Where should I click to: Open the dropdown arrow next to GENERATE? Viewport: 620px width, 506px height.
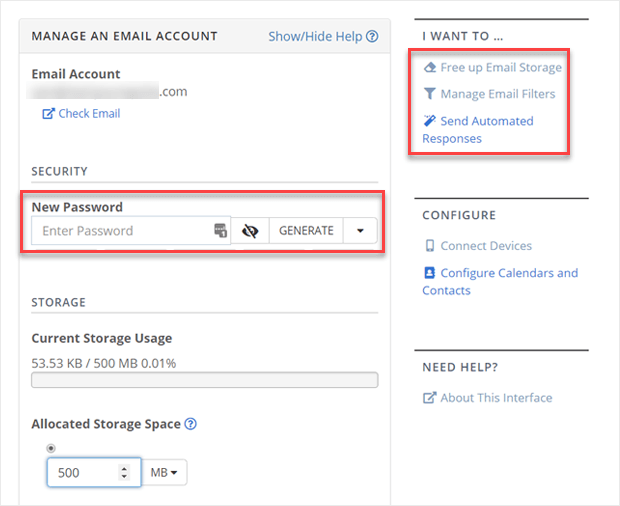click(360, 231)
